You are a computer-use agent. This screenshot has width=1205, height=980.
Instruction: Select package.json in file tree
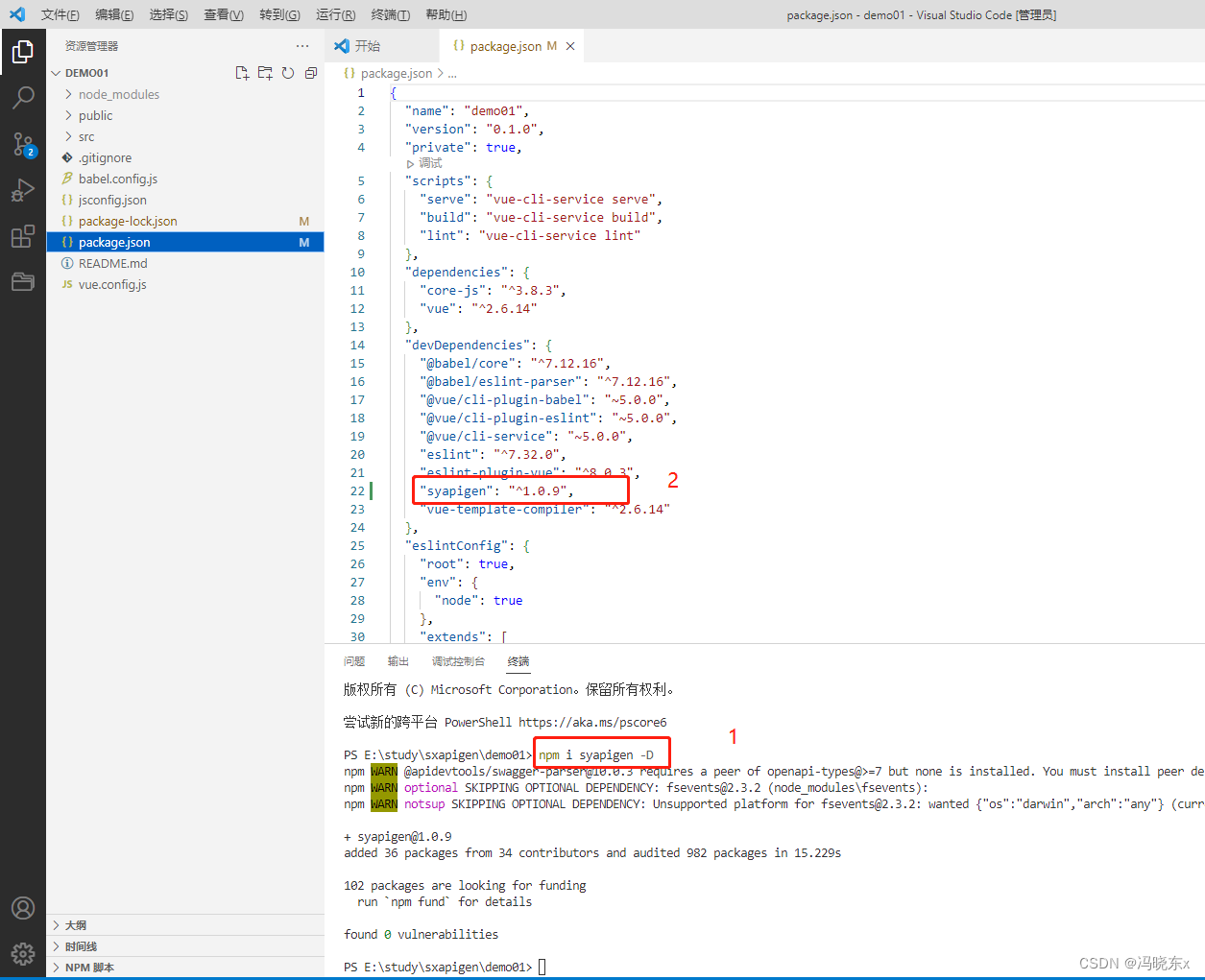pos(185,242)
